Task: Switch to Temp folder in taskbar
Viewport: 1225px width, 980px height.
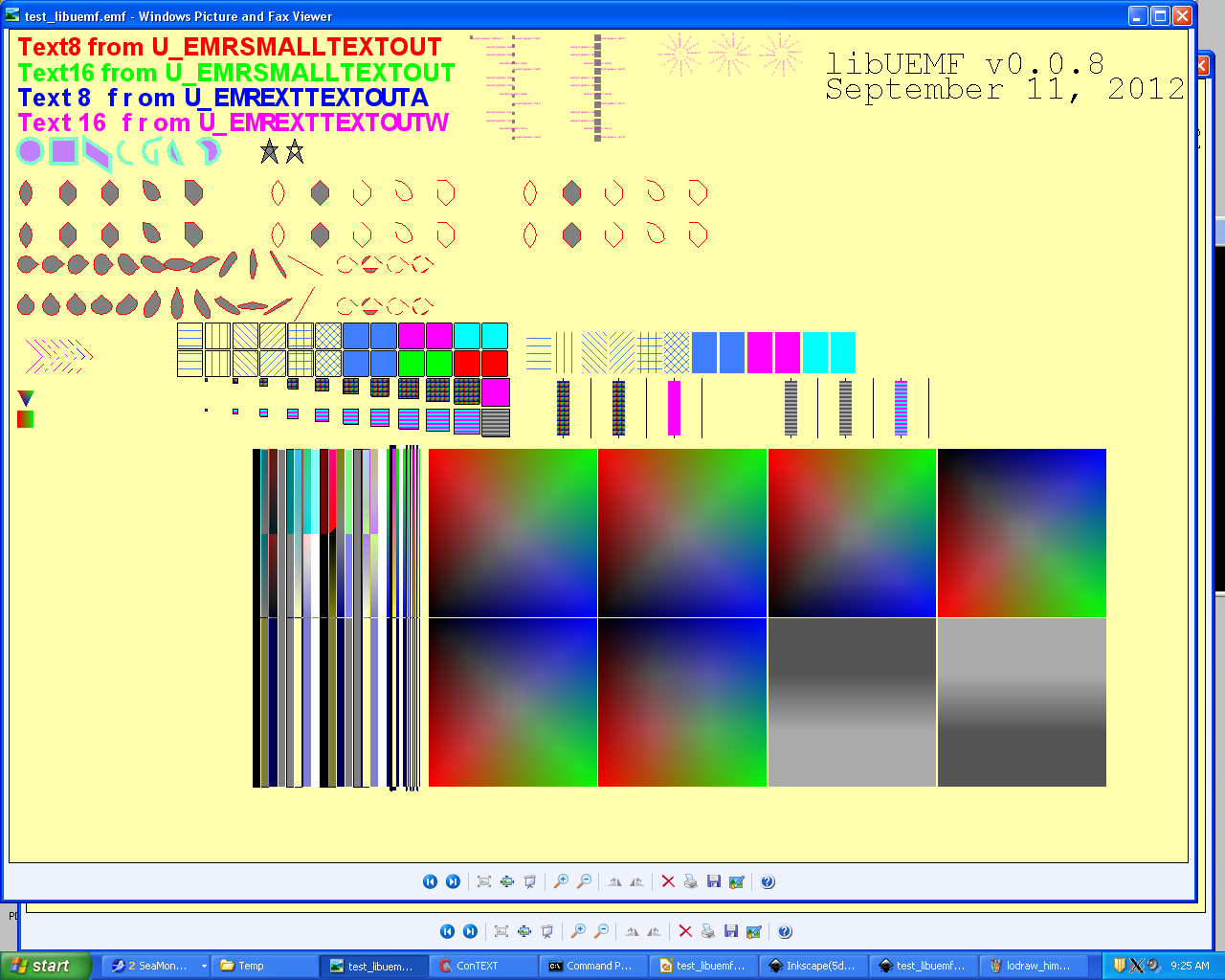Action: [265, 966]
